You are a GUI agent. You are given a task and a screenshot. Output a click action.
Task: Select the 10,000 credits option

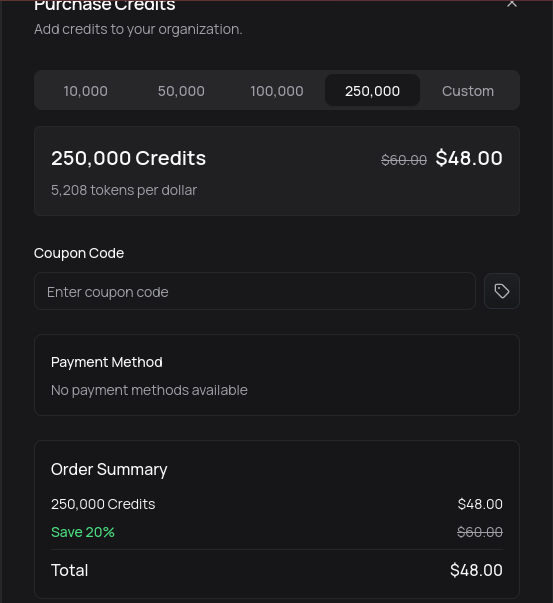(x=85, y=91)
